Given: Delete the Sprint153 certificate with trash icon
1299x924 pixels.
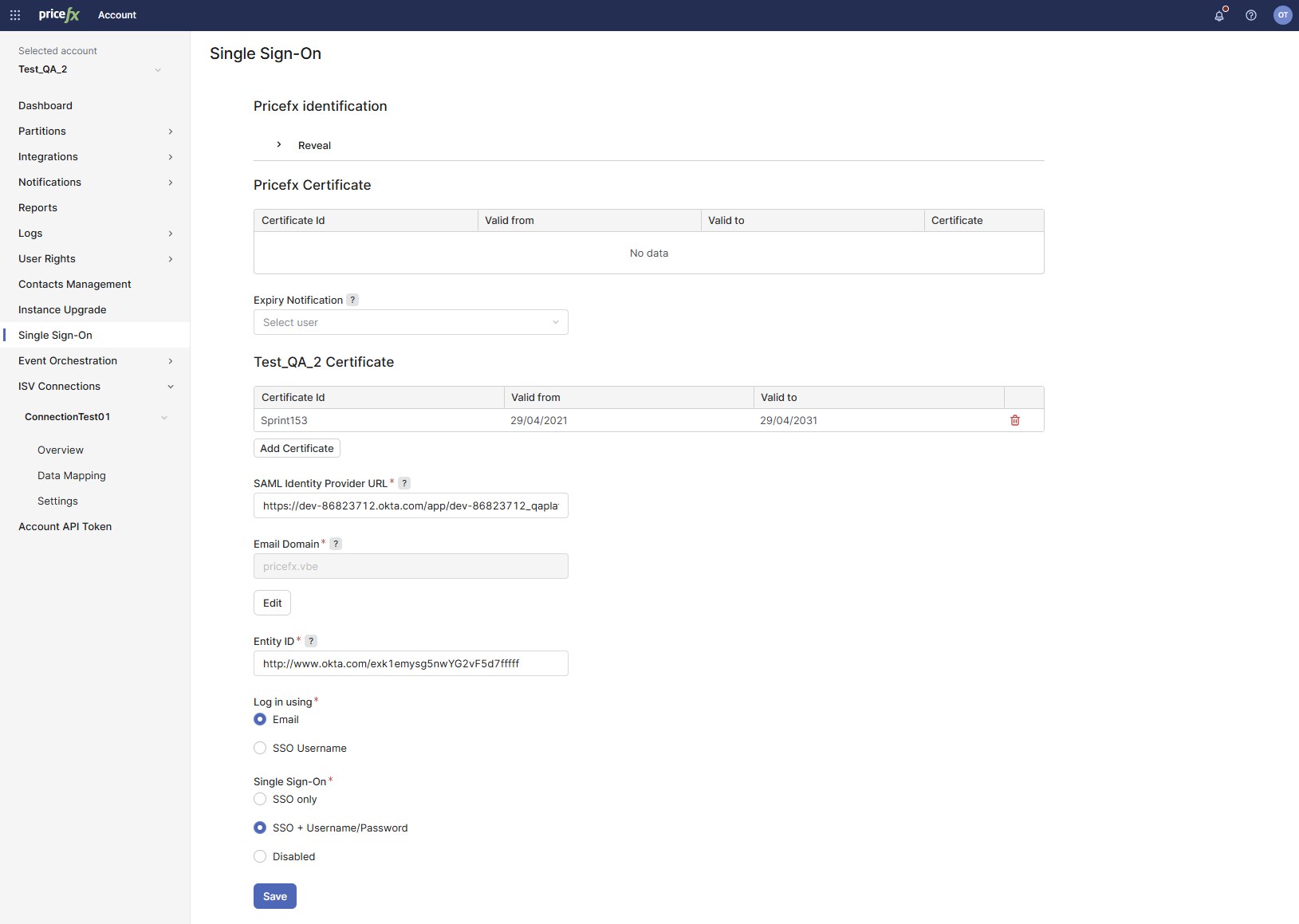Looking at the screenshot, I should (x=1015, y=420).
